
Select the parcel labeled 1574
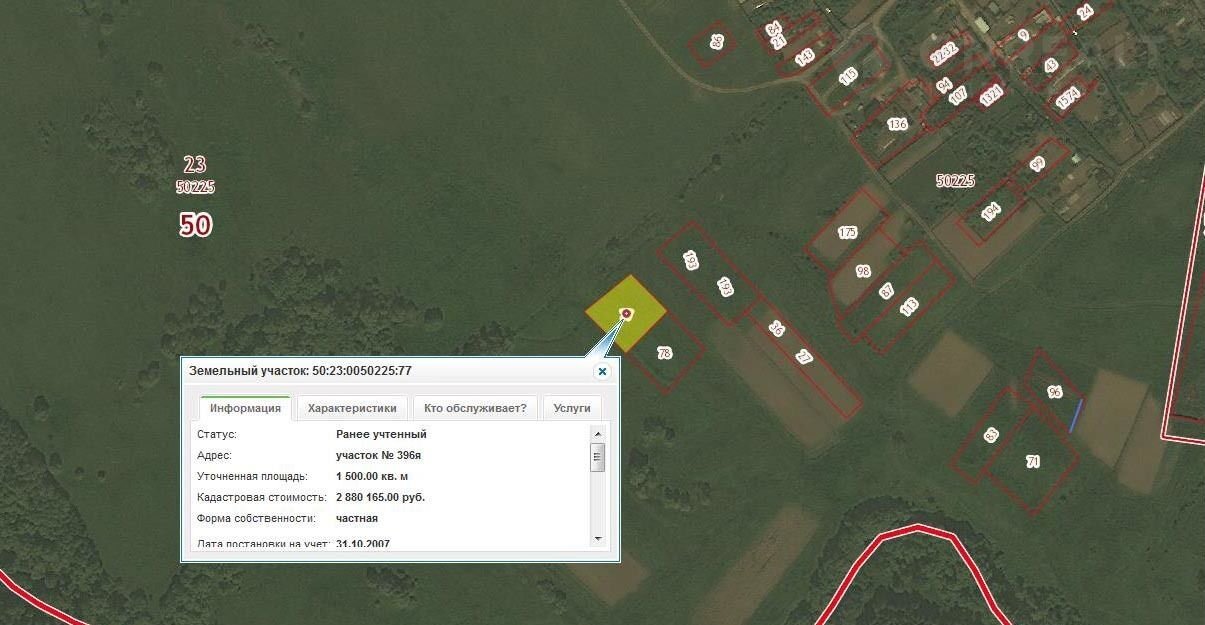[1068, 98]
